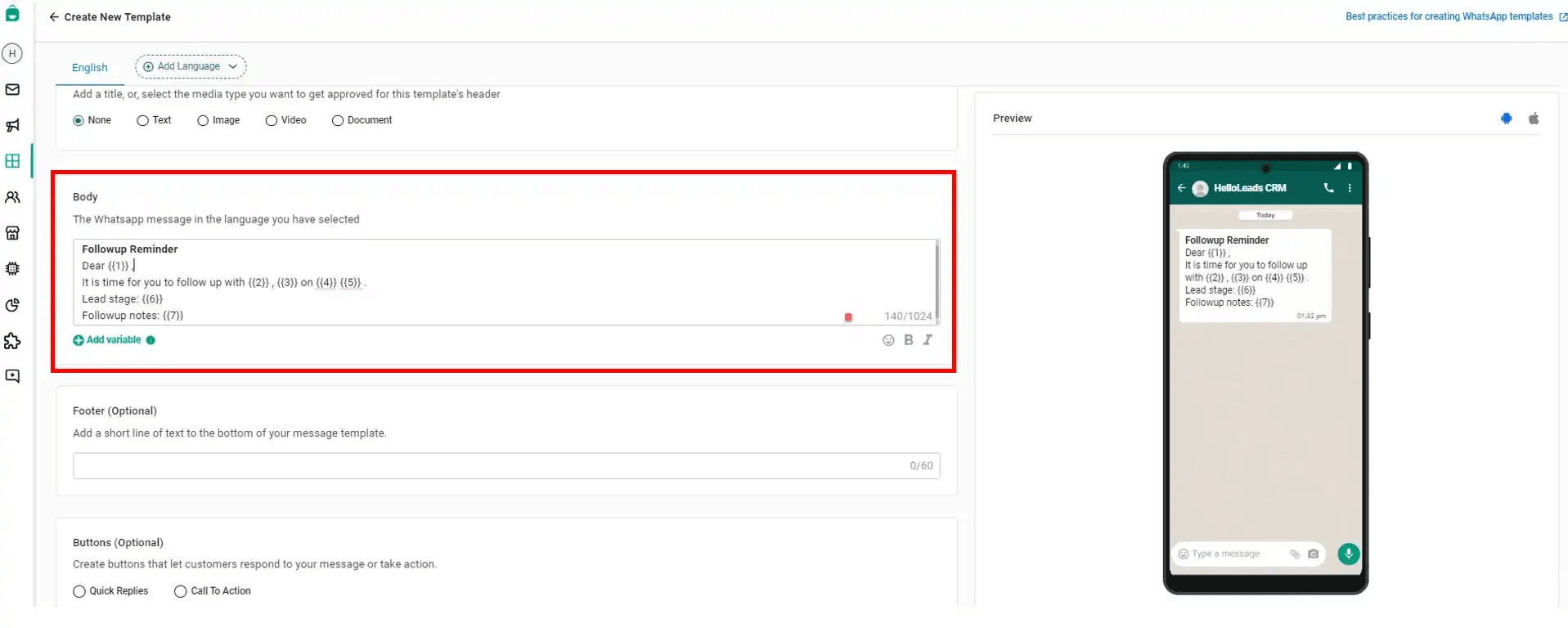This screenshot has height=628, width=1568.
Task: Switch the preview to Android
Action: click(x=1507, y=119)
